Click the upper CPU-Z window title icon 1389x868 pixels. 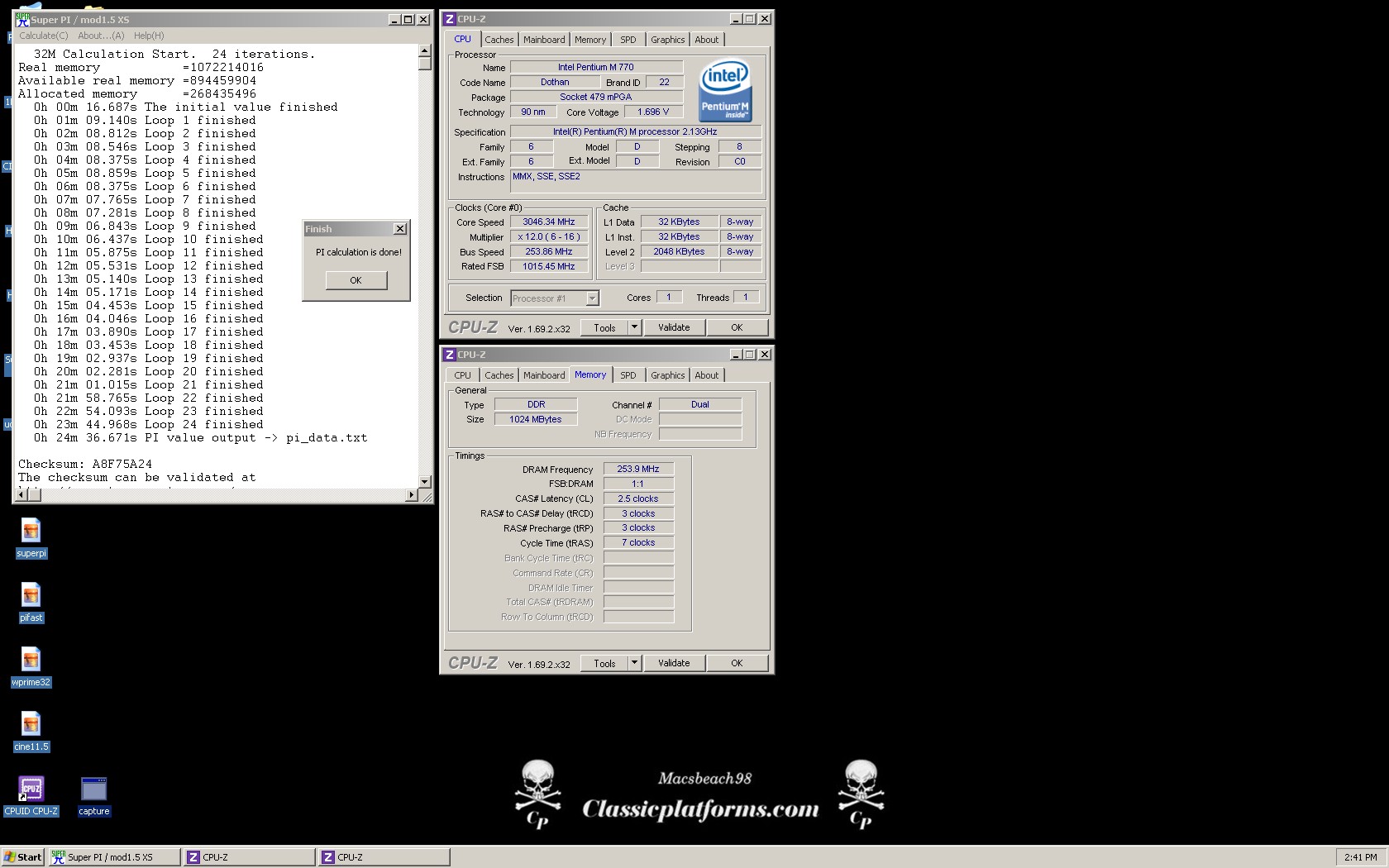[450, 19]
